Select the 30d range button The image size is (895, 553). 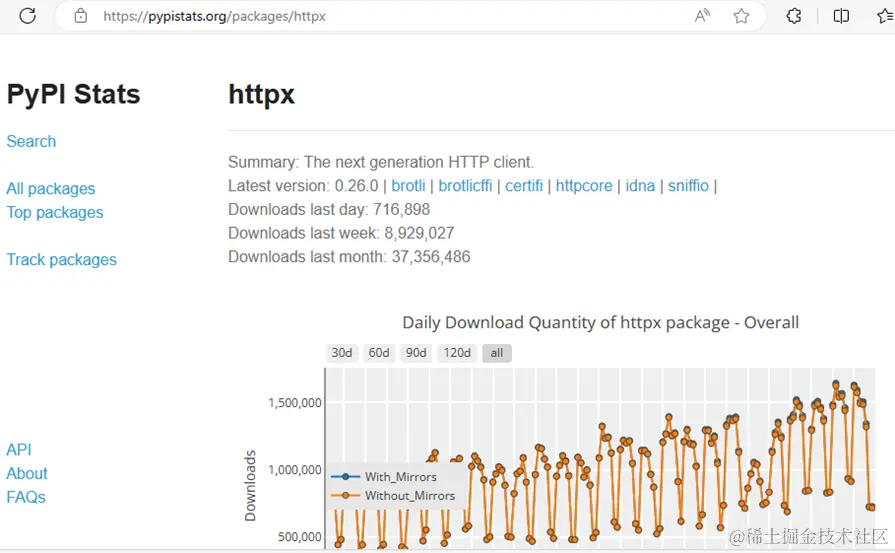coord(341,353)
